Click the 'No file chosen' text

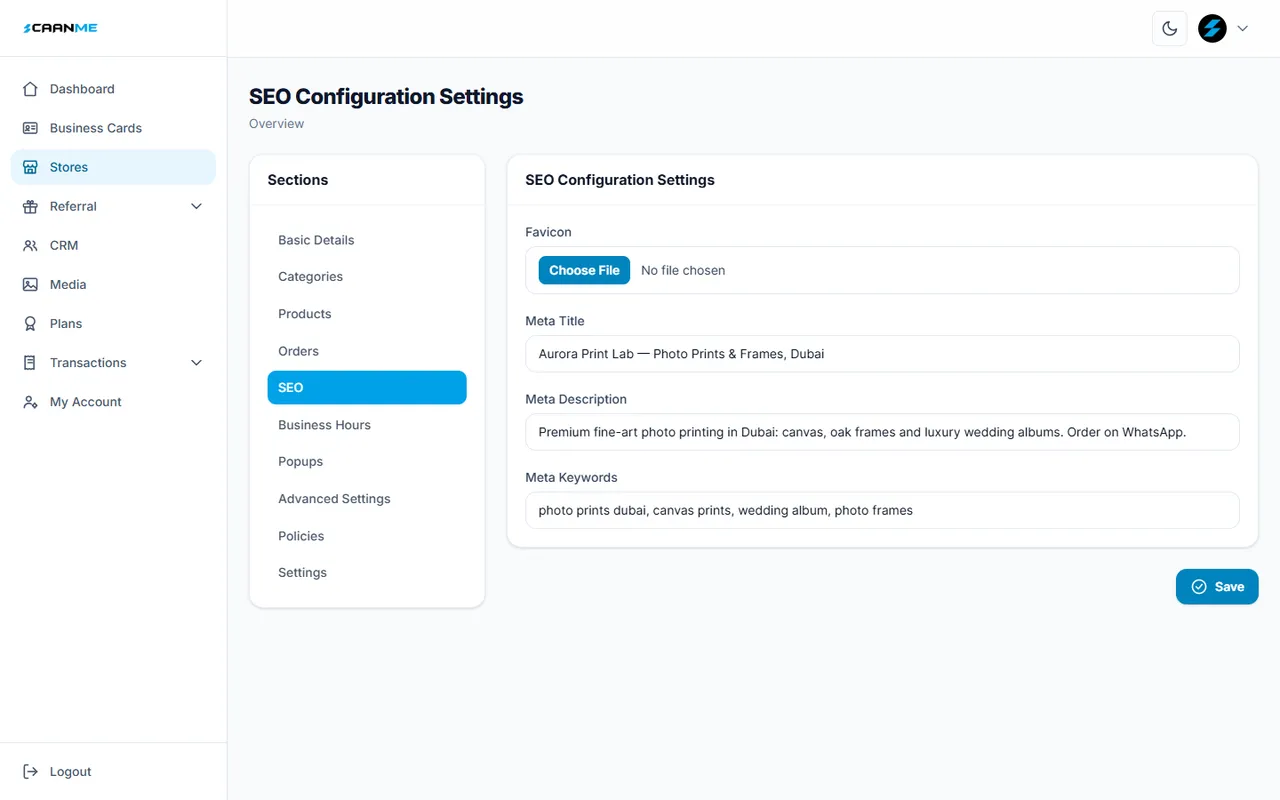pos(683,270)
